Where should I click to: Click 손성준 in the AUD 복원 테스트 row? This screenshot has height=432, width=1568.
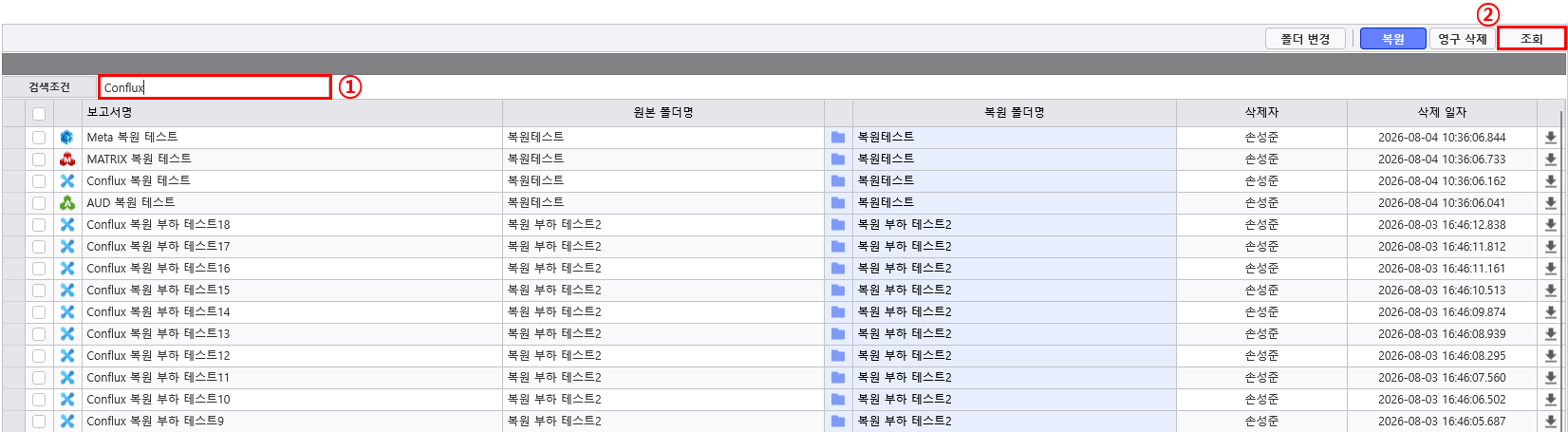tap(1261, 203)
